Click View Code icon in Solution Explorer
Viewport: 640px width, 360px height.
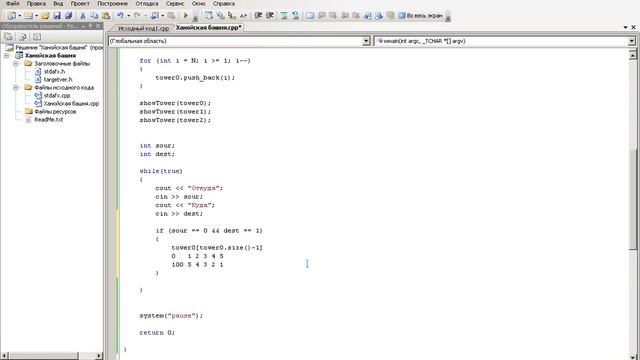[x=37, y=36]
